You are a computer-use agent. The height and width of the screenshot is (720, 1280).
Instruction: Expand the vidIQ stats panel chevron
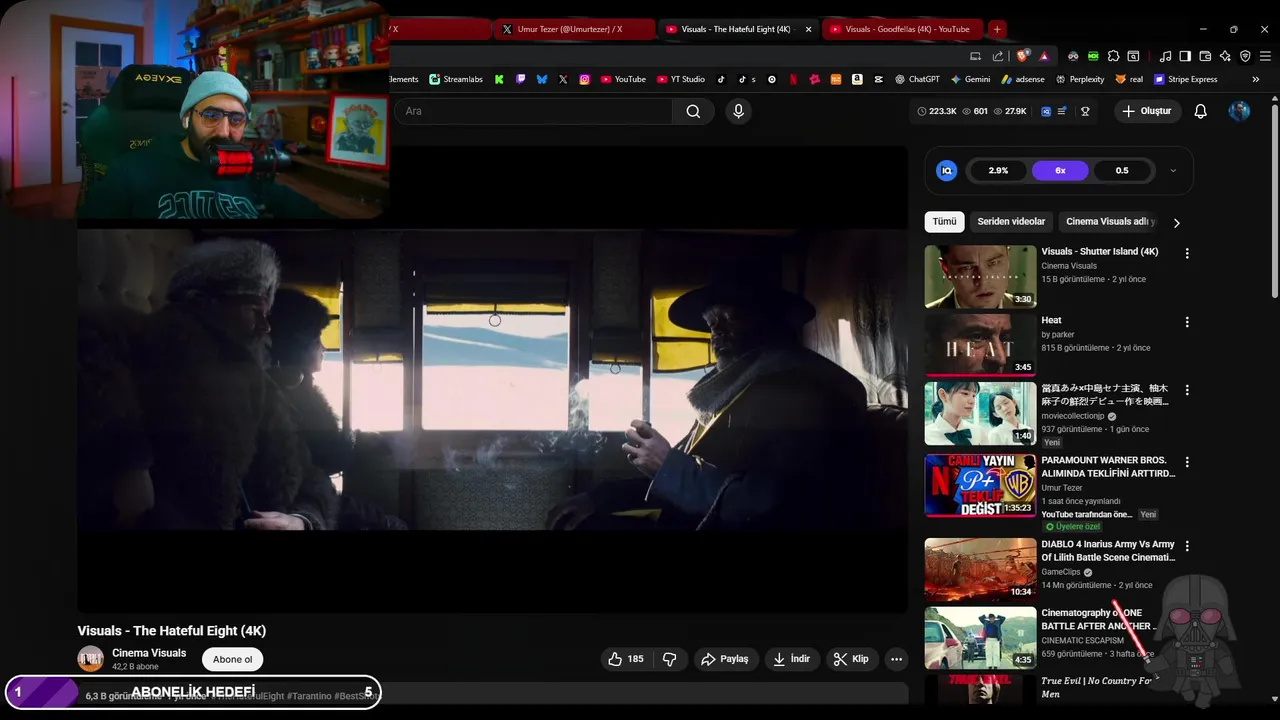click(1173, 171)
